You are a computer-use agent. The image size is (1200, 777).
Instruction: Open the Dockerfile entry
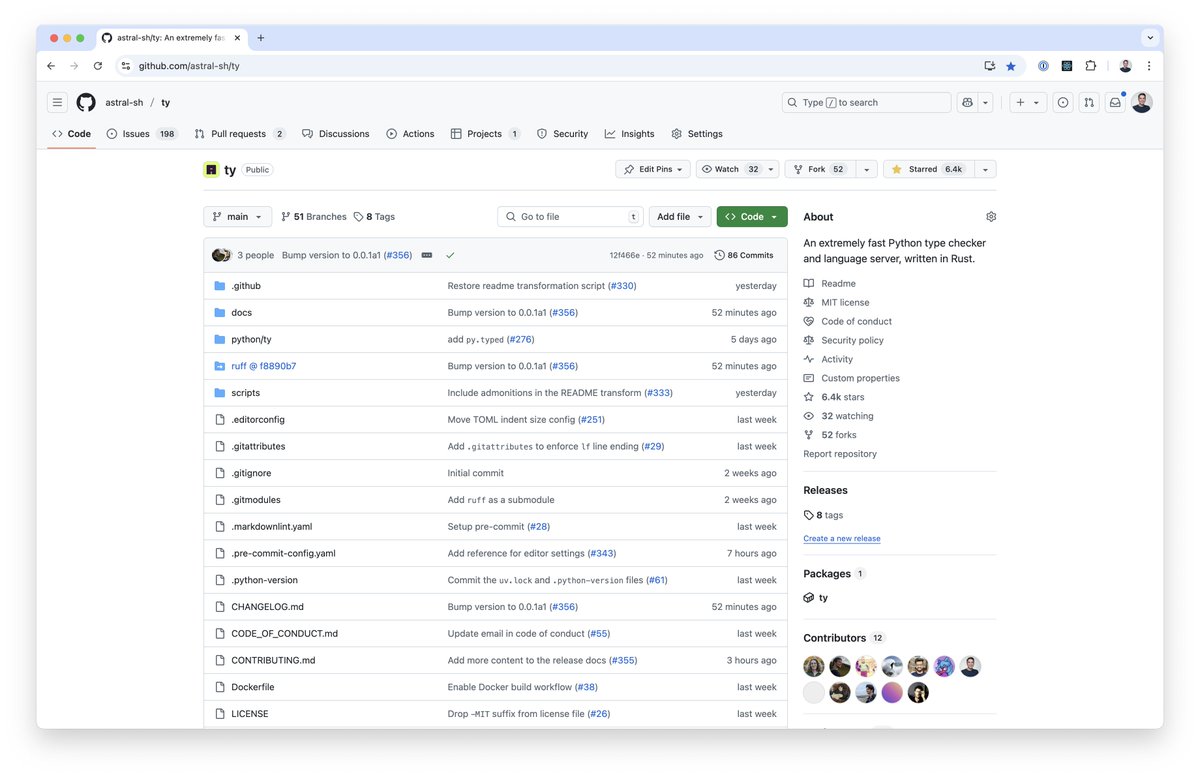(x=253, y=687)
